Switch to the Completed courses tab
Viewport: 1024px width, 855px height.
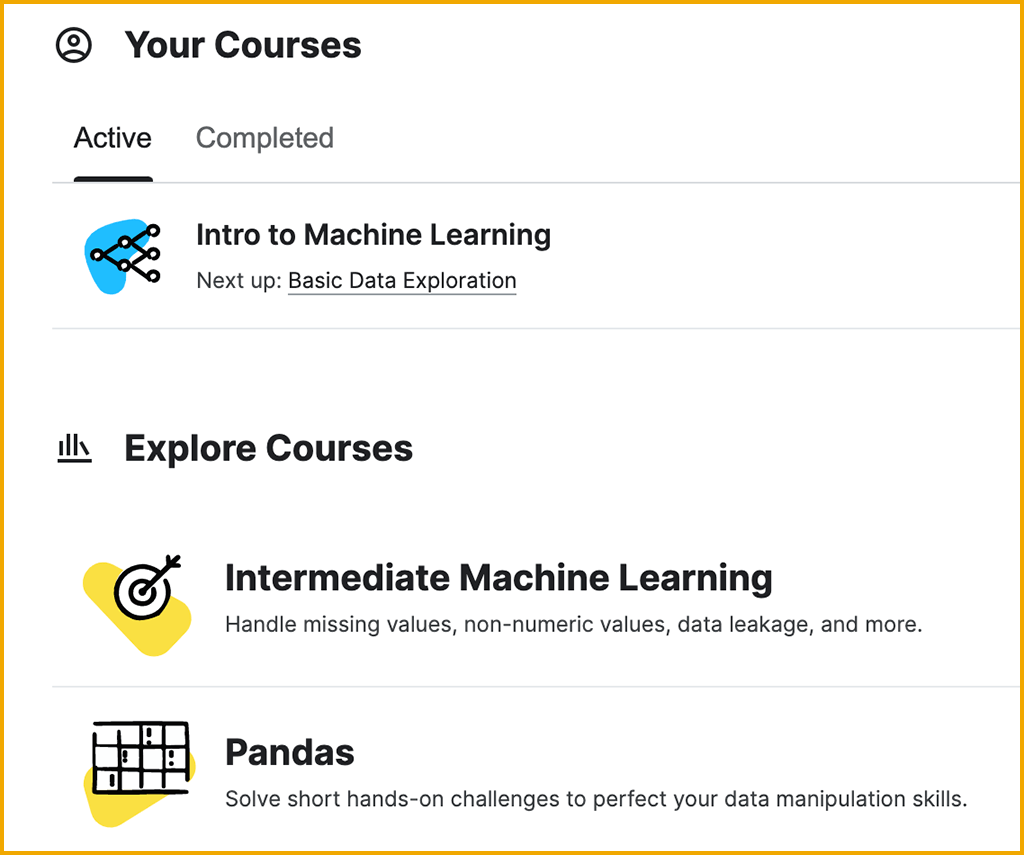click(265, 138)
